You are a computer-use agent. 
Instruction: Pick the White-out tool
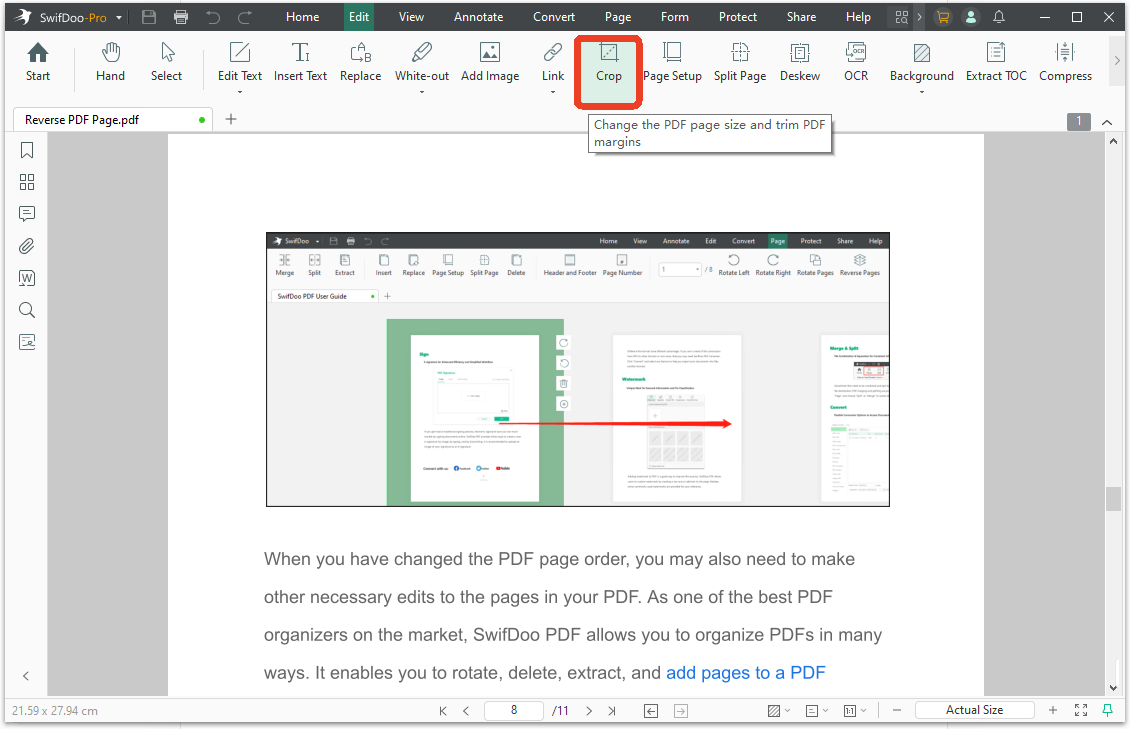[422, 62]
